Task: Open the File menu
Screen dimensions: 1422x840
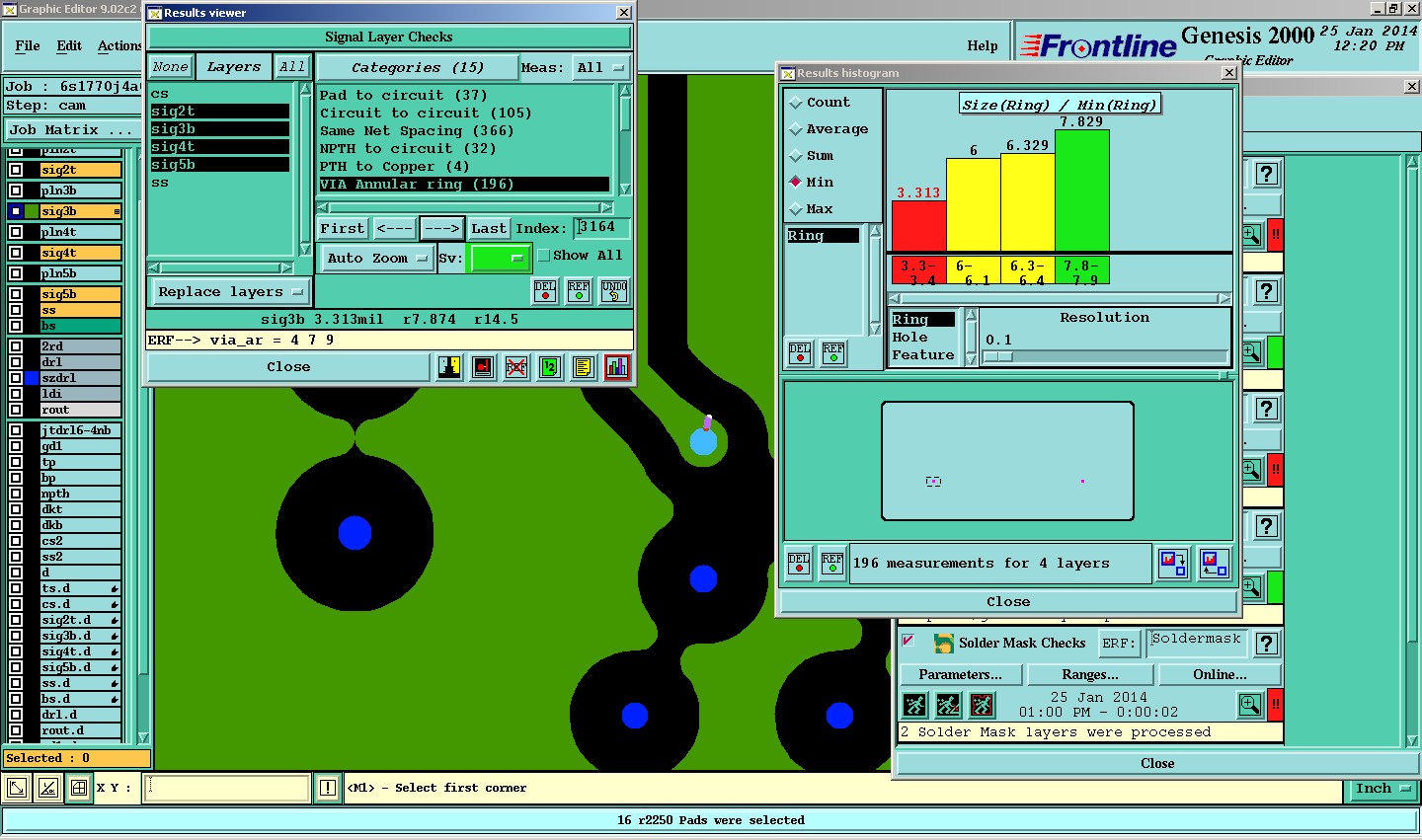Action: coord(28,45)
